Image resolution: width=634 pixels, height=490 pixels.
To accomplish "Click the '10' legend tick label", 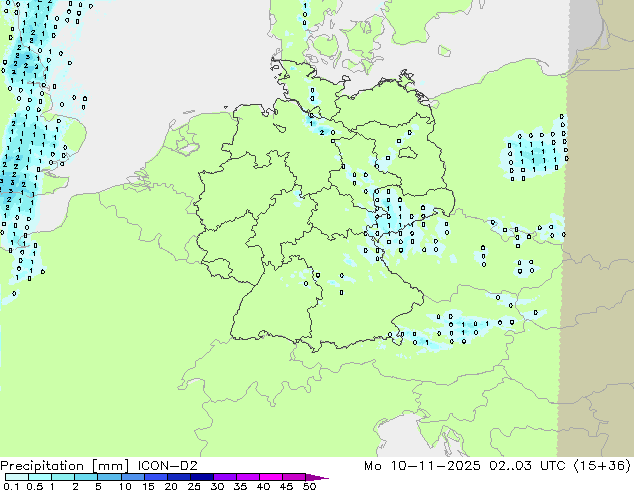I will click(x=125, y=486).
